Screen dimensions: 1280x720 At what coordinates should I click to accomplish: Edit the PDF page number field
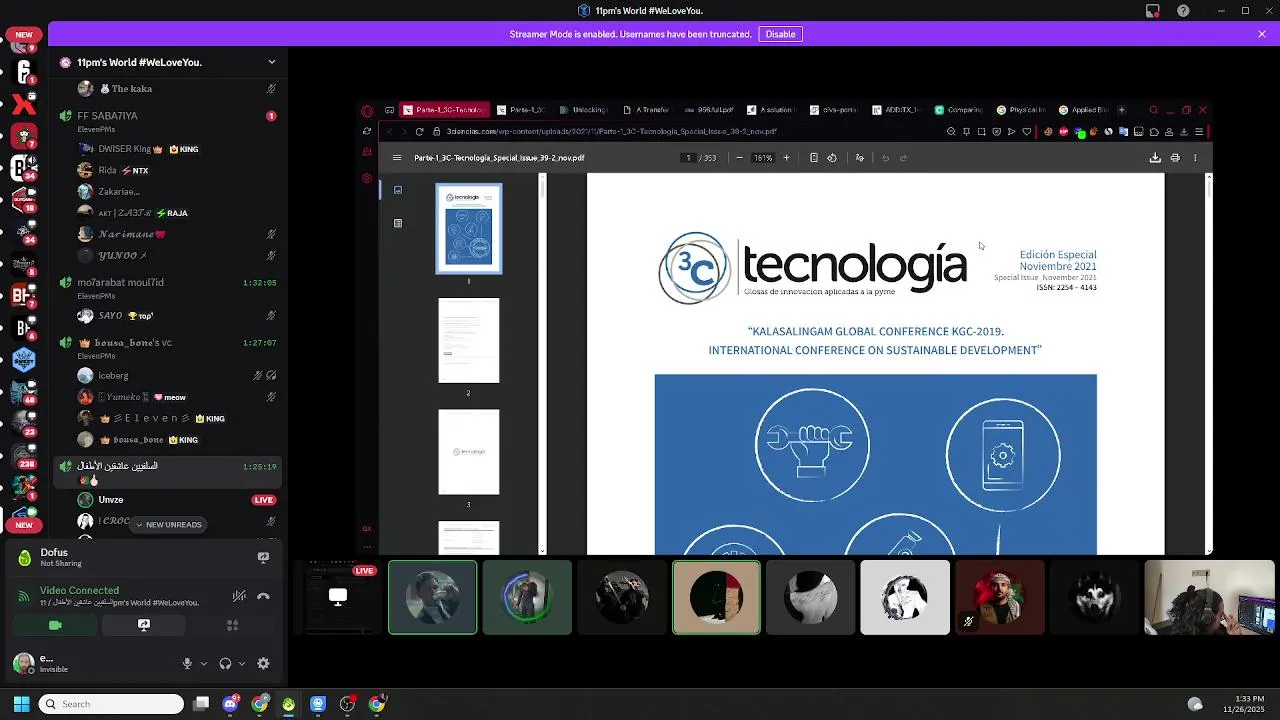coord(688,158)
